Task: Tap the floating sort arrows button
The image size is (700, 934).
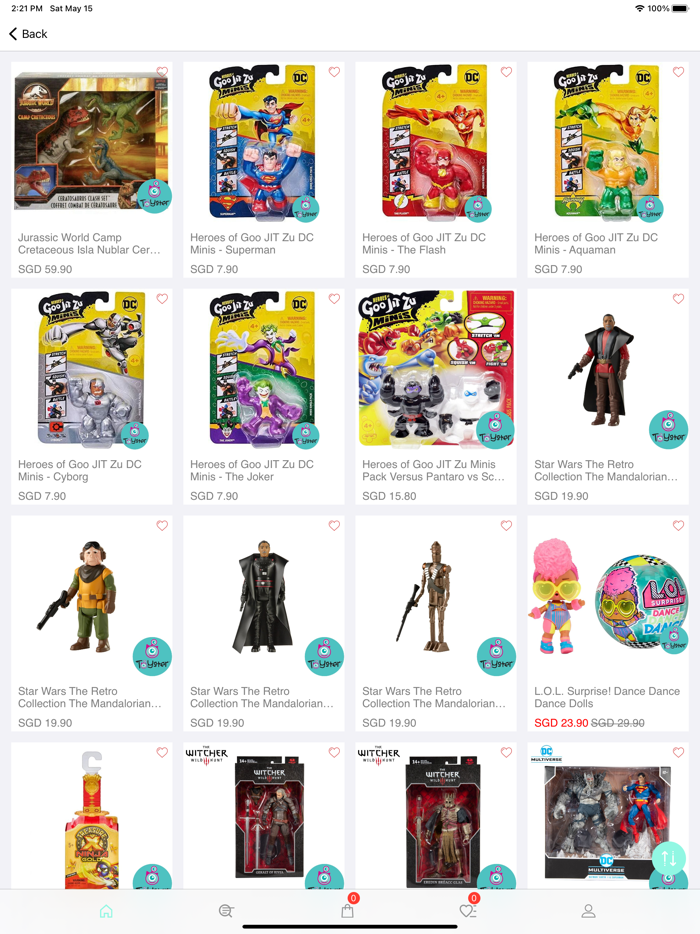Action: 668,858
